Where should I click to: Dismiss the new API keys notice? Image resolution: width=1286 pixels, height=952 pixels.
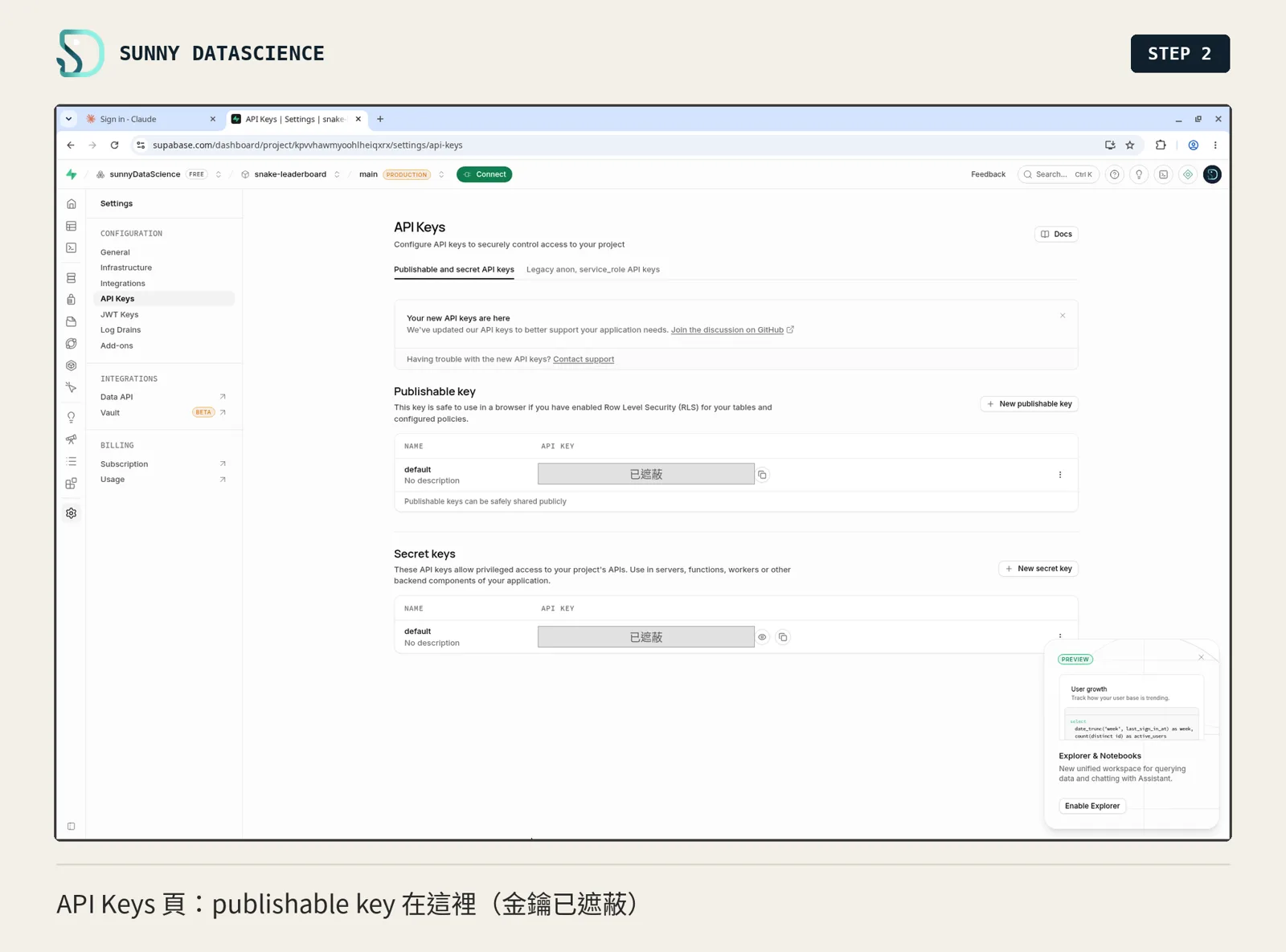click(x=1063, y=316)
